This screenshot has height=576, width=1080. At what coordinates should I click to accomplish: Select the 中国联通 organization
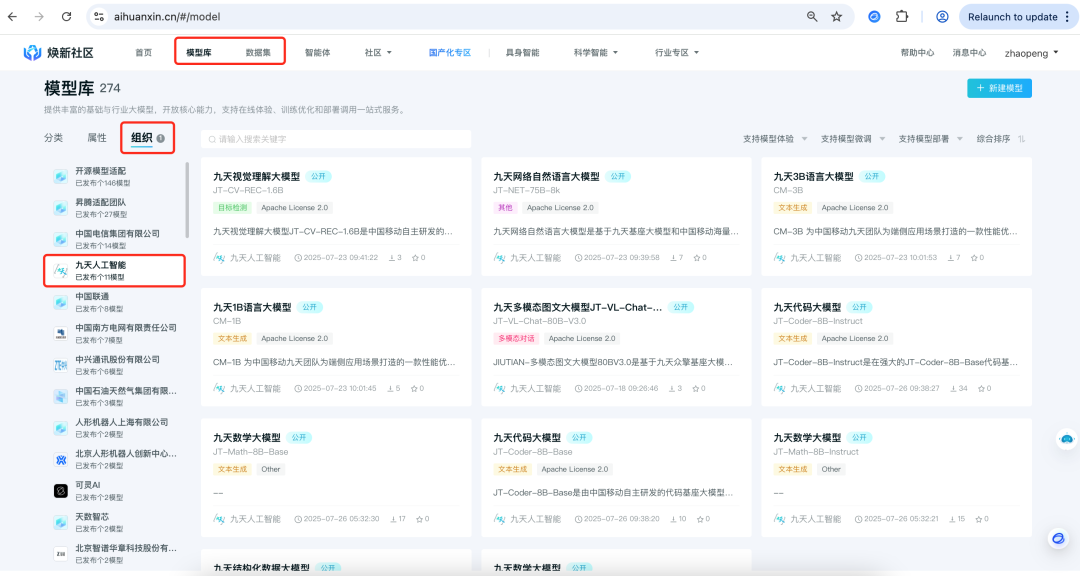point(115,302)
